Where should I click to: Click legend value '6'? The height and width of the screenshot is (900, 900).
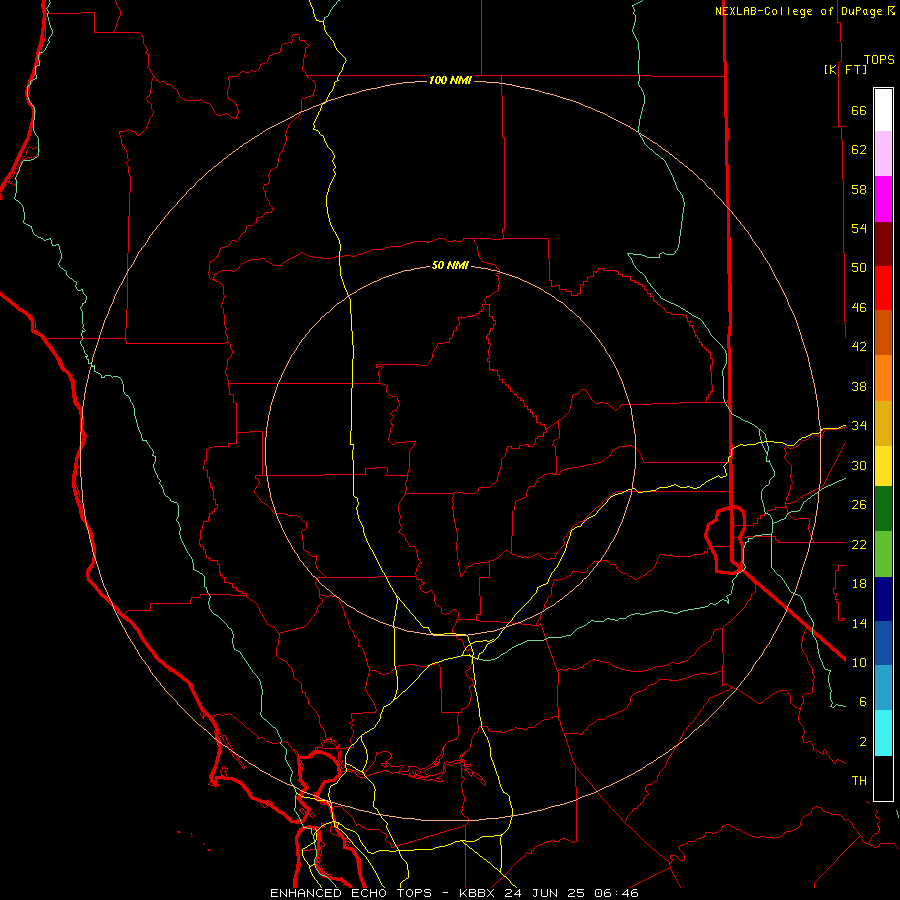(x=863, y=702)
